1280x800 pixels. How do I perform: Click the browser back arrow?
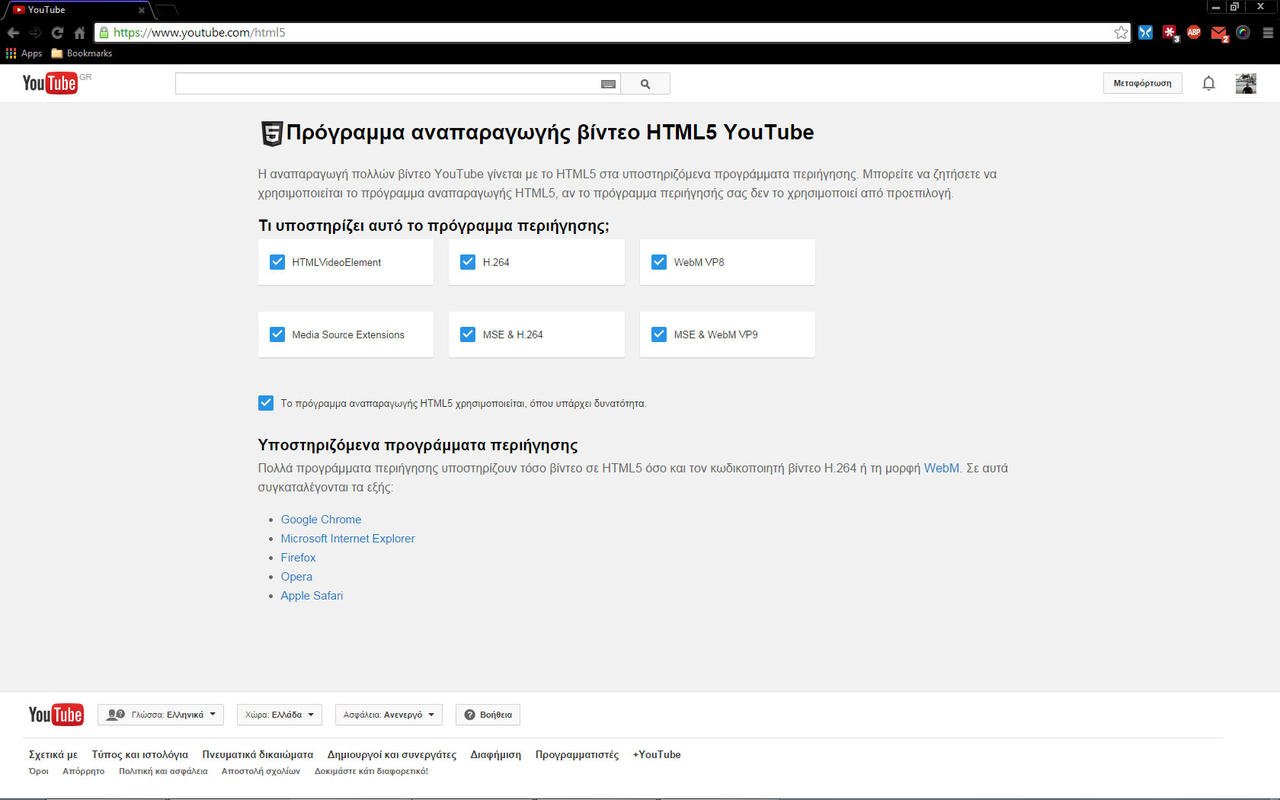(13, 32)
